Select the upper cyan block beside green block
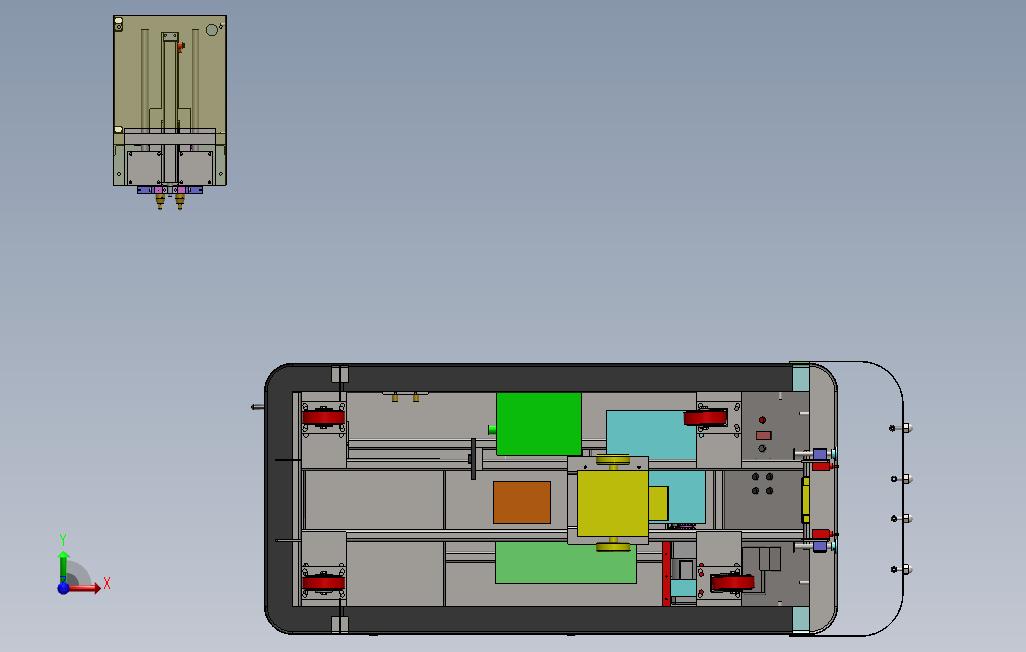The image size is (1026, 652). tap(650, 435)
